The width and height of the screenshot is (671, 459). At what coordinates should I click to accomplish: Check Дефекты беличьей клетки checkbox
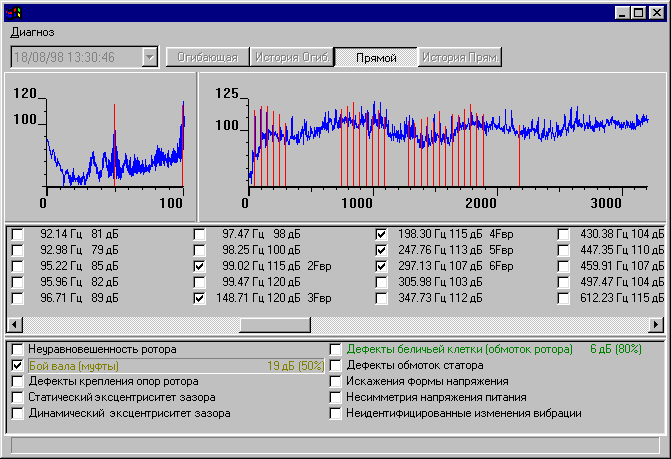(336, 349)
